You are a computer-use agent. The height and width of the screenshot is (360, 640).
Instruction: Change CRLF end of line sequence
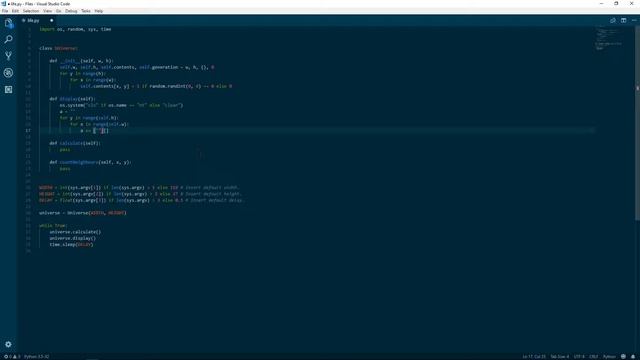[593, 357]
